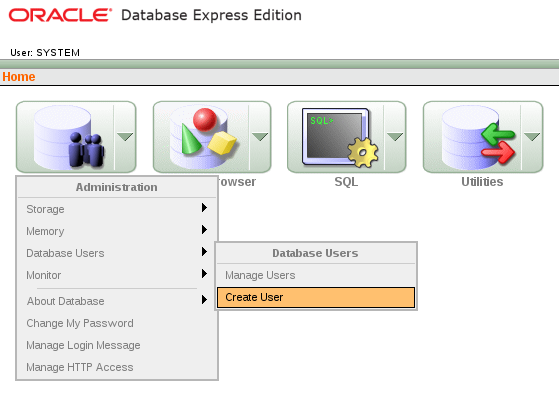
Task: Expand the Storage submenu arrow
Action: pos(204,208)
